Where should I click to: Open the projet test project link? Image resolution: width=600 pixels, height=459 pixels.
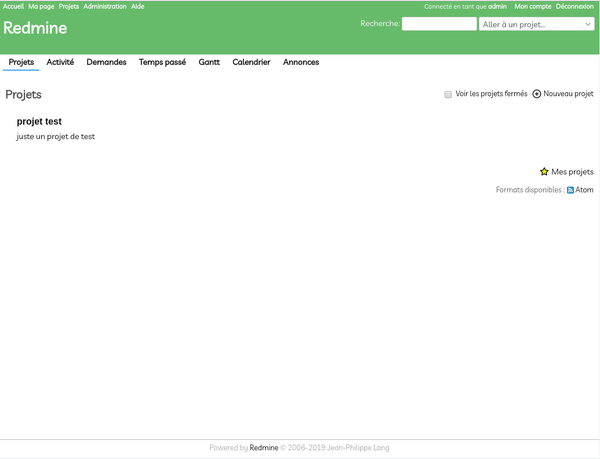tap(40, 121)
